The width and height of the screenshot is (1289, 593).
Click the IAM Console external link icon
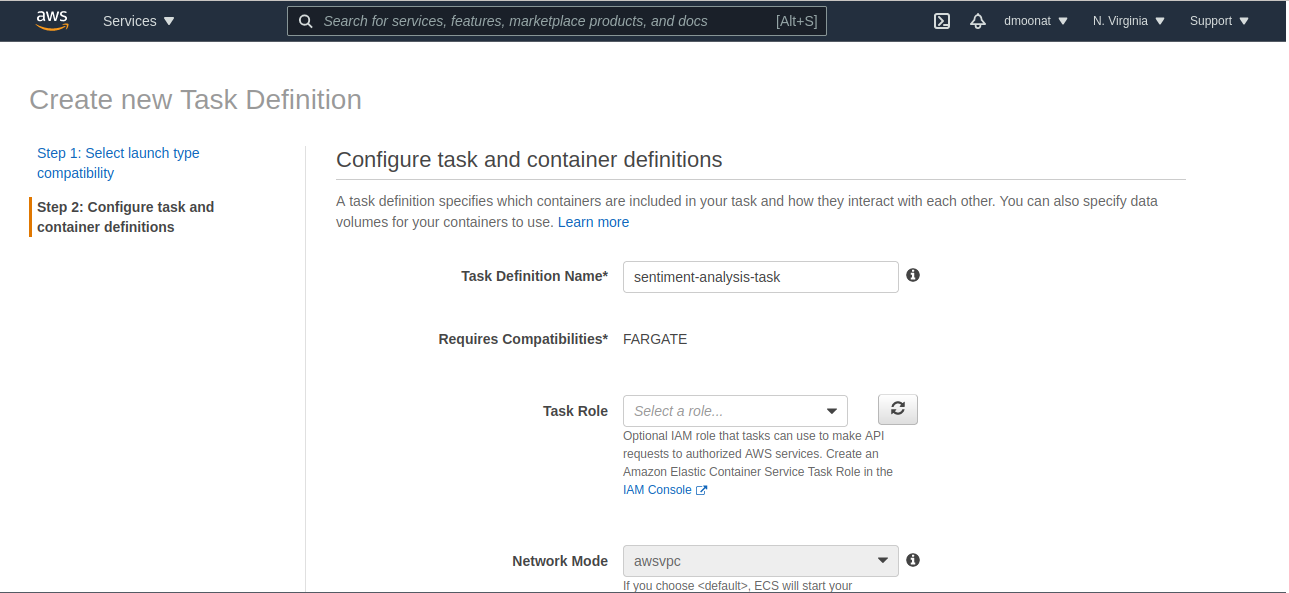pyautogui.click(x=702, y=490)
